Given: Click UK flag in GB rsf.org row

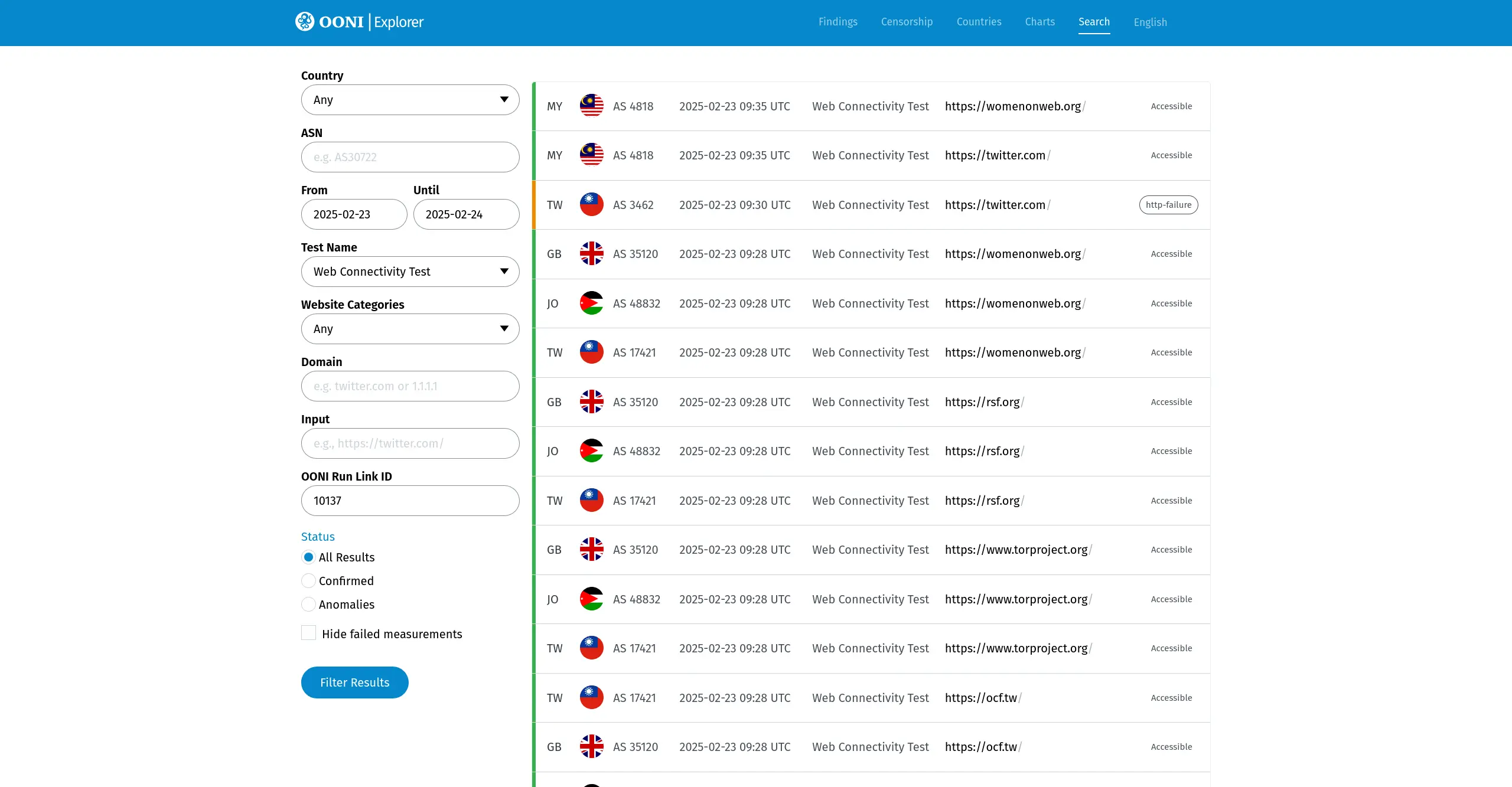Looking at the screenshot, I should pyautogui.click(x=591, y=402).
